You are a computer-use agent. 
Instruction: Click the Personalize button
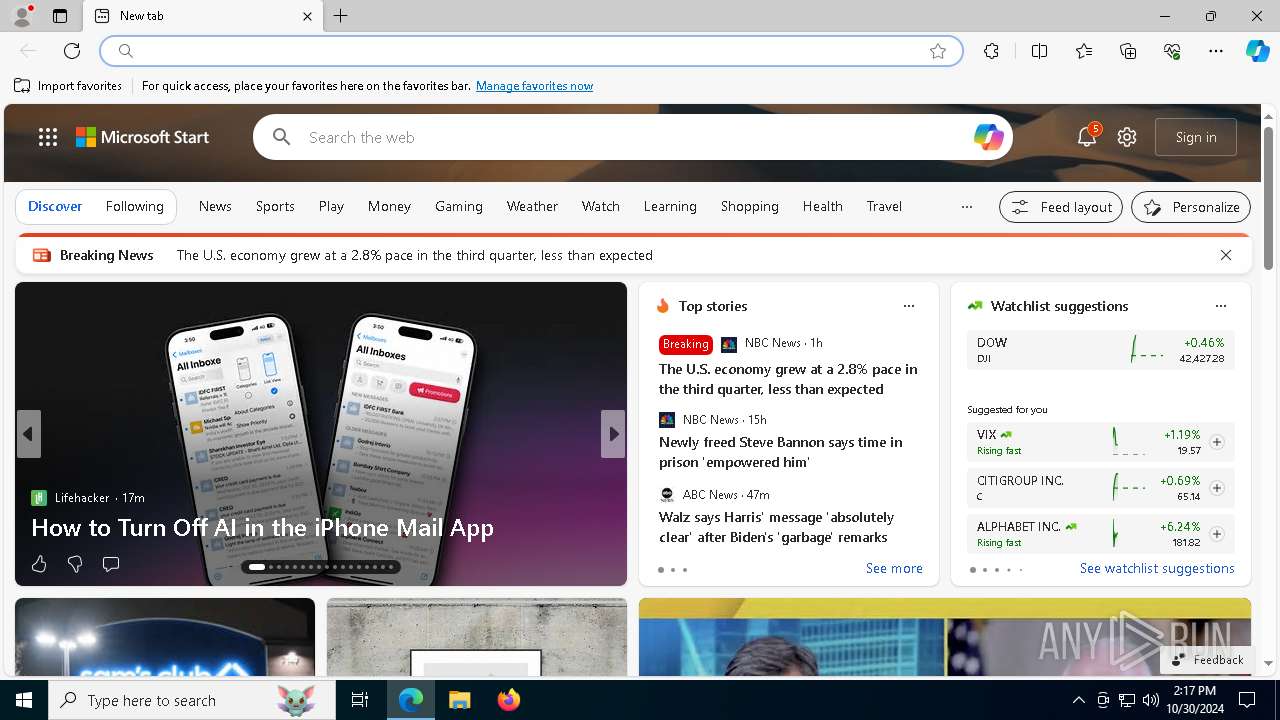pyautogui.click(x=1191, y=207)
